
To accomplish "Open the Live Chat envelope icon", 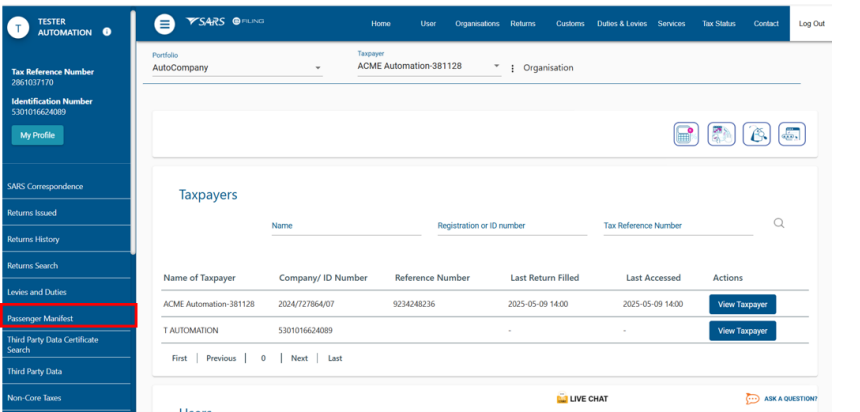I will [x=562, y=398].
